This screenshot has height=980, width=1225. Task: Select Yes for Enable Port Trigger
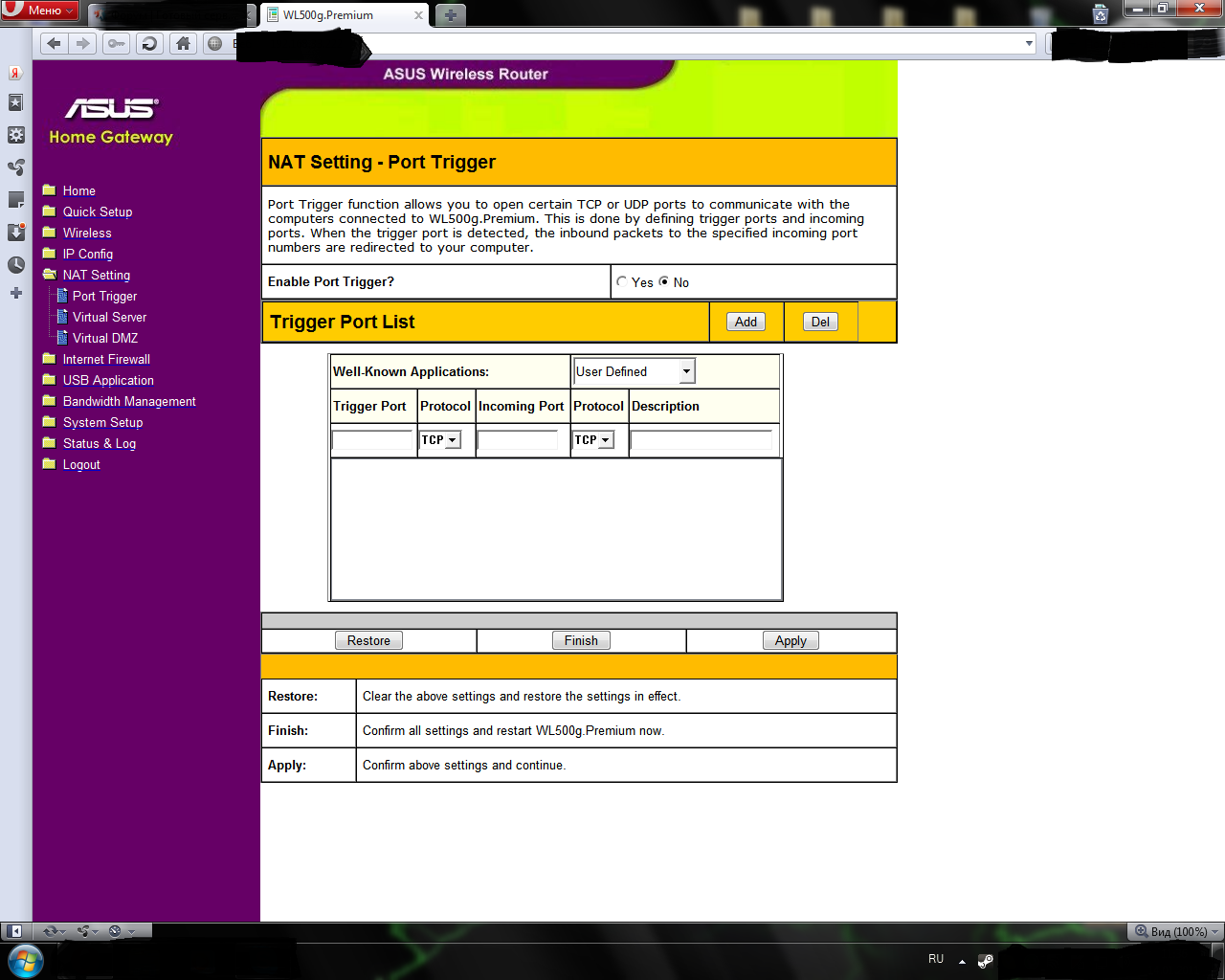pyautogui.click(x=622, y=281)
